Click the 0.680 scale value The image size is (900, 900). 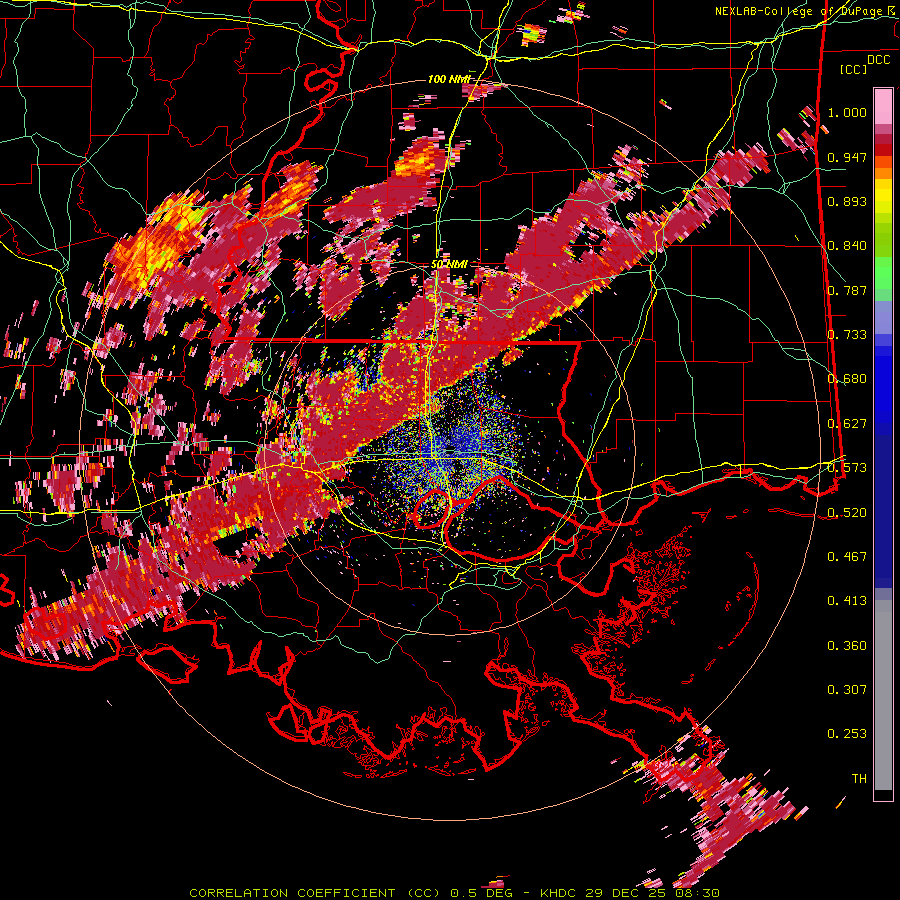847,379
